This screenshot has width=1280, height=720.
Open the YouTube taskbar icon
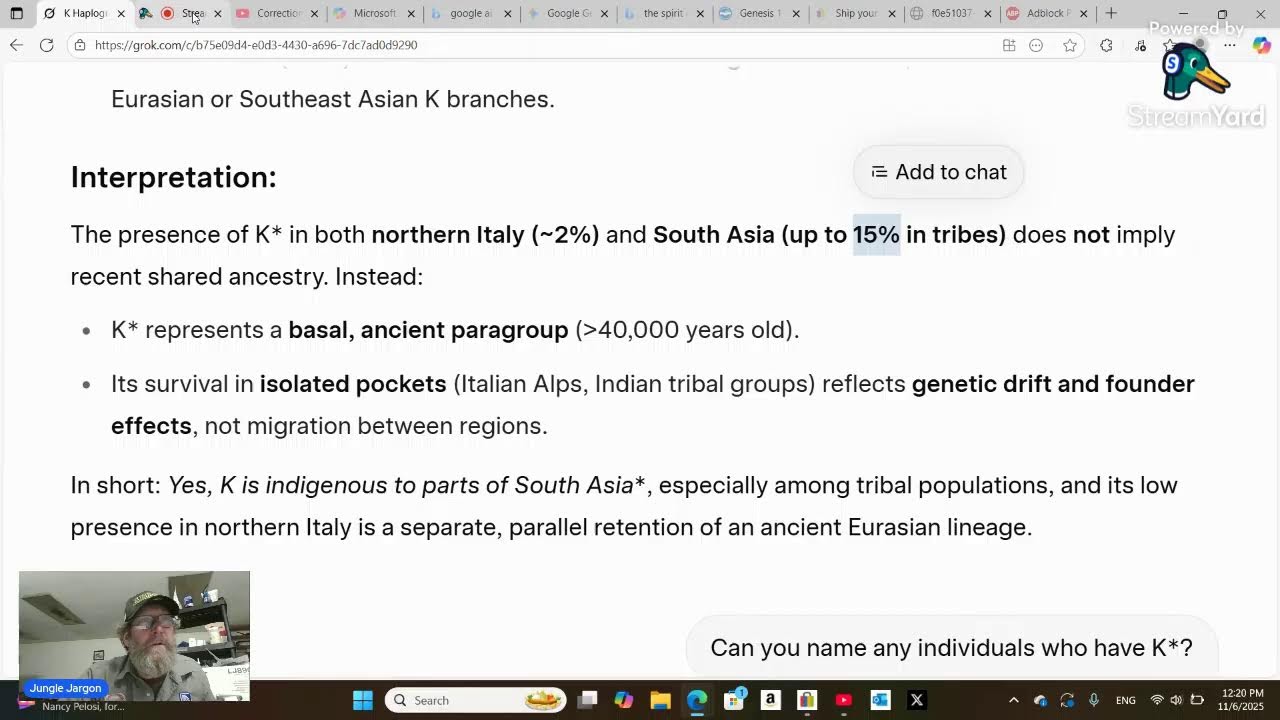(x=844, y=700)
